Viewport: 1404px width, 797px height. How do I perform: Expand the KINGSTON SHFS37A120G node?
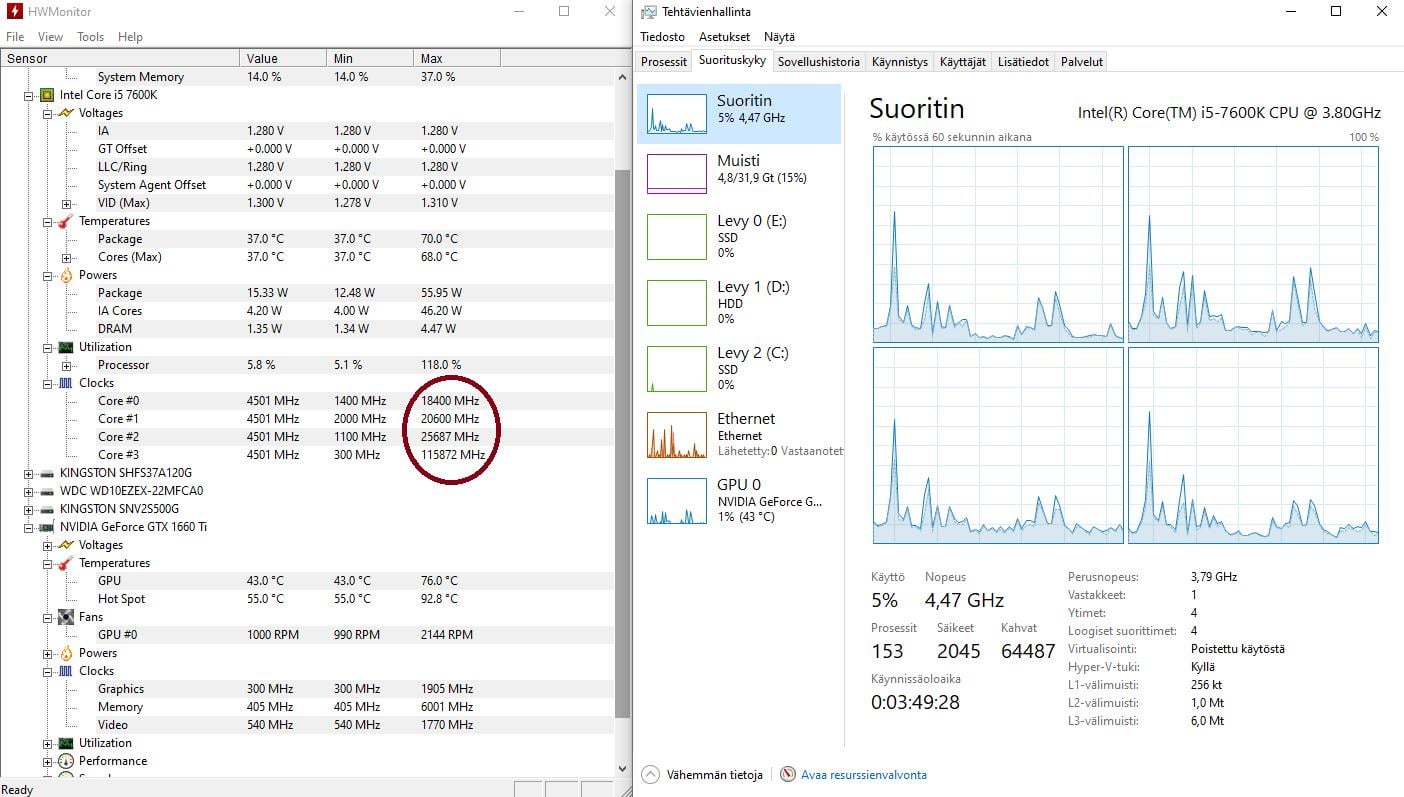coord(29,473)
